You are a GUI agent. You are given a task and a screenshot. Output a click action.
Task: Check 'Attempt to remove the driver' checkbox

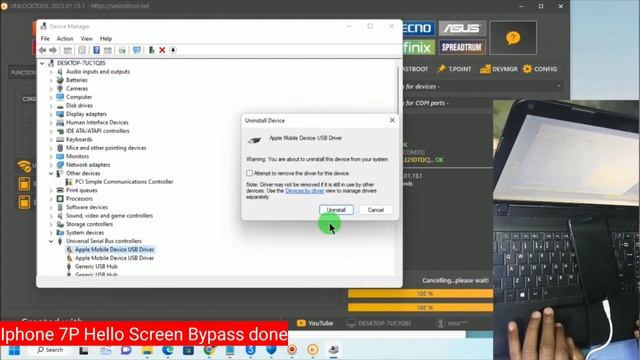click(249, 173)
